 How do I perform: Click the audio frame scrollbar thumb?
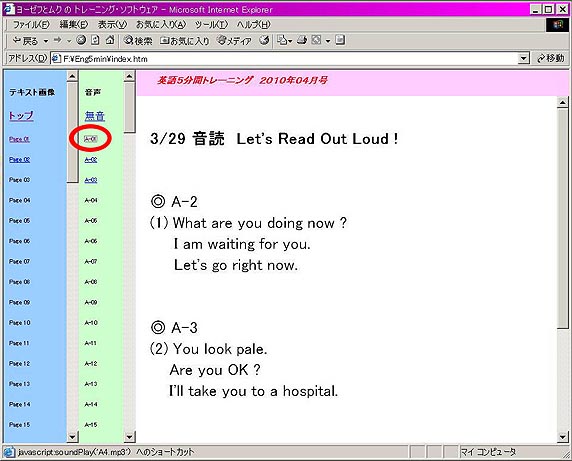(130, 107)
